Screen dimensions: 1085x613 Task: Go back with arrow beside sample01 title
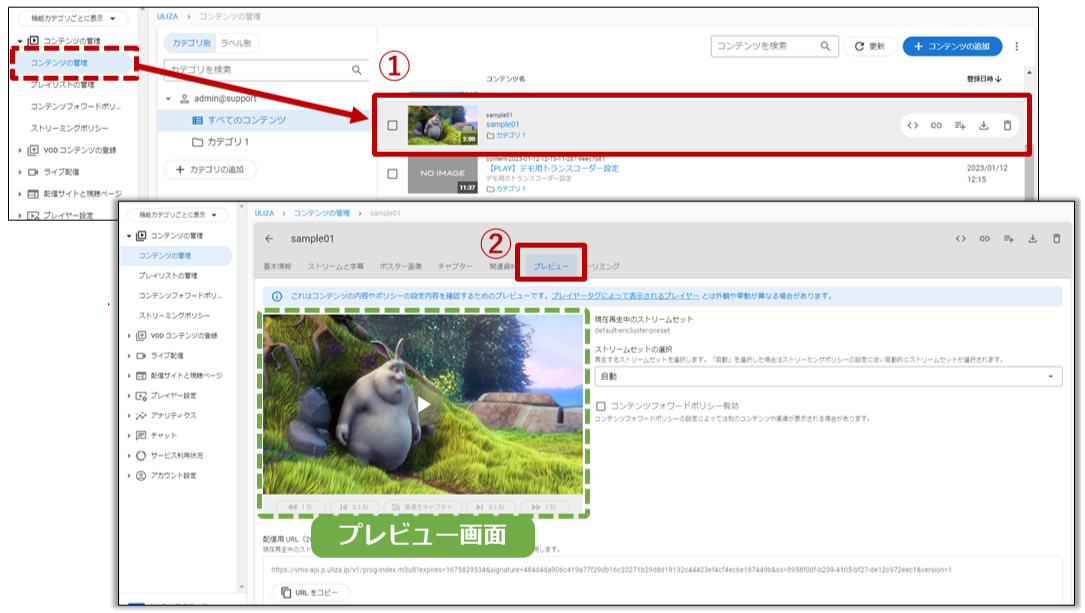coord(269,239)
